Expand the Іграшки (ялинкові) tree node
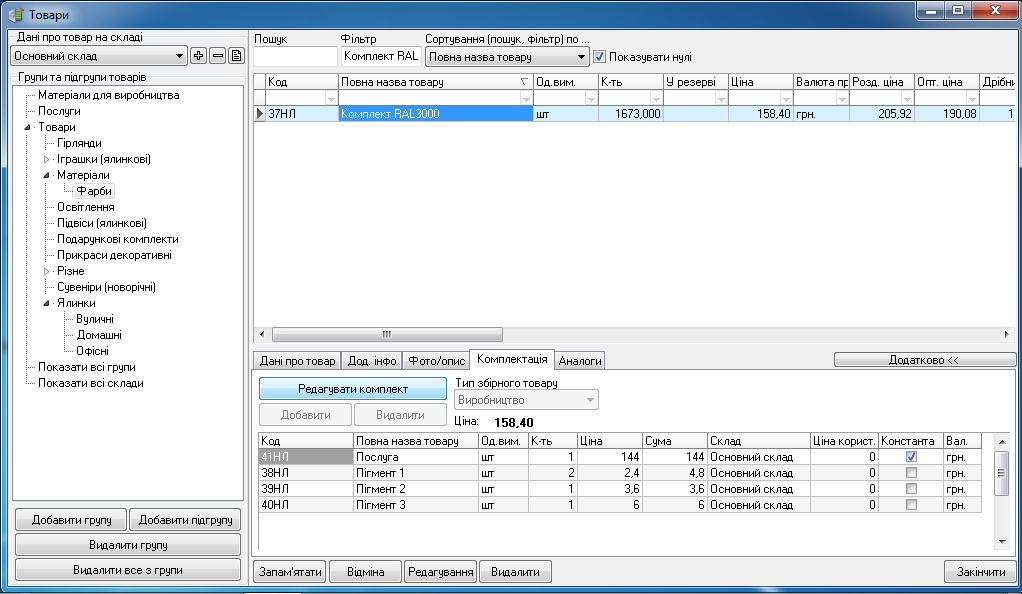The width and height of the screenshot is (1022, 594). tap(46, 159)
